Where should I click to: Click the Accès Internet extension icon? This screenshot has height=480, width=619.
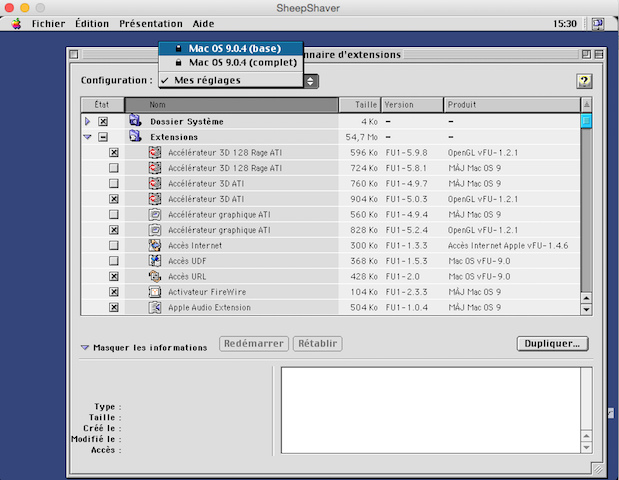click(x=155, y=245)
